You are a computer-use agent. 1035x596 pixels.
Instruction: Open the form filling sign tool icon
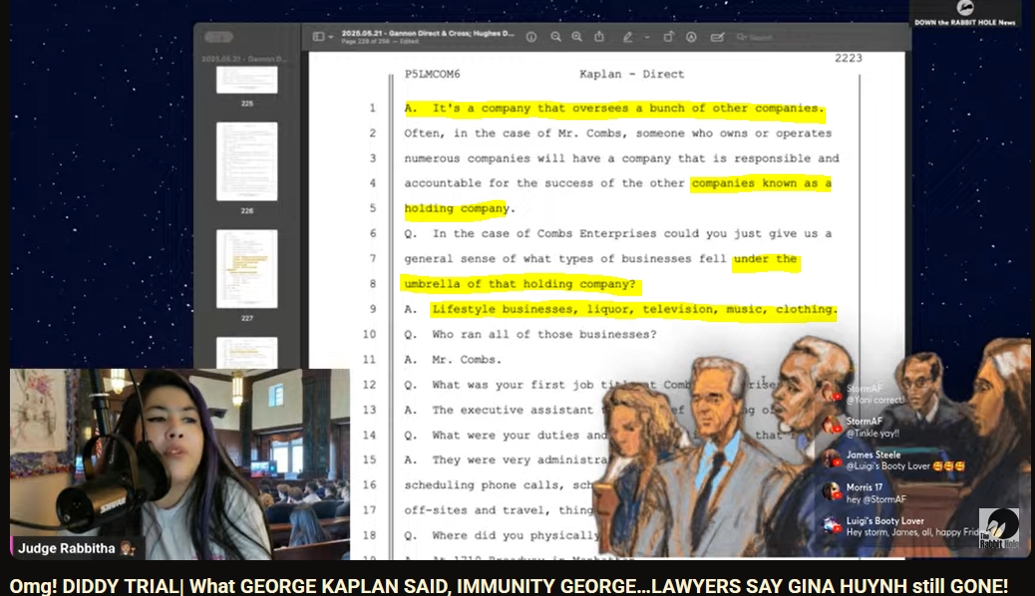tap(717, 37)
